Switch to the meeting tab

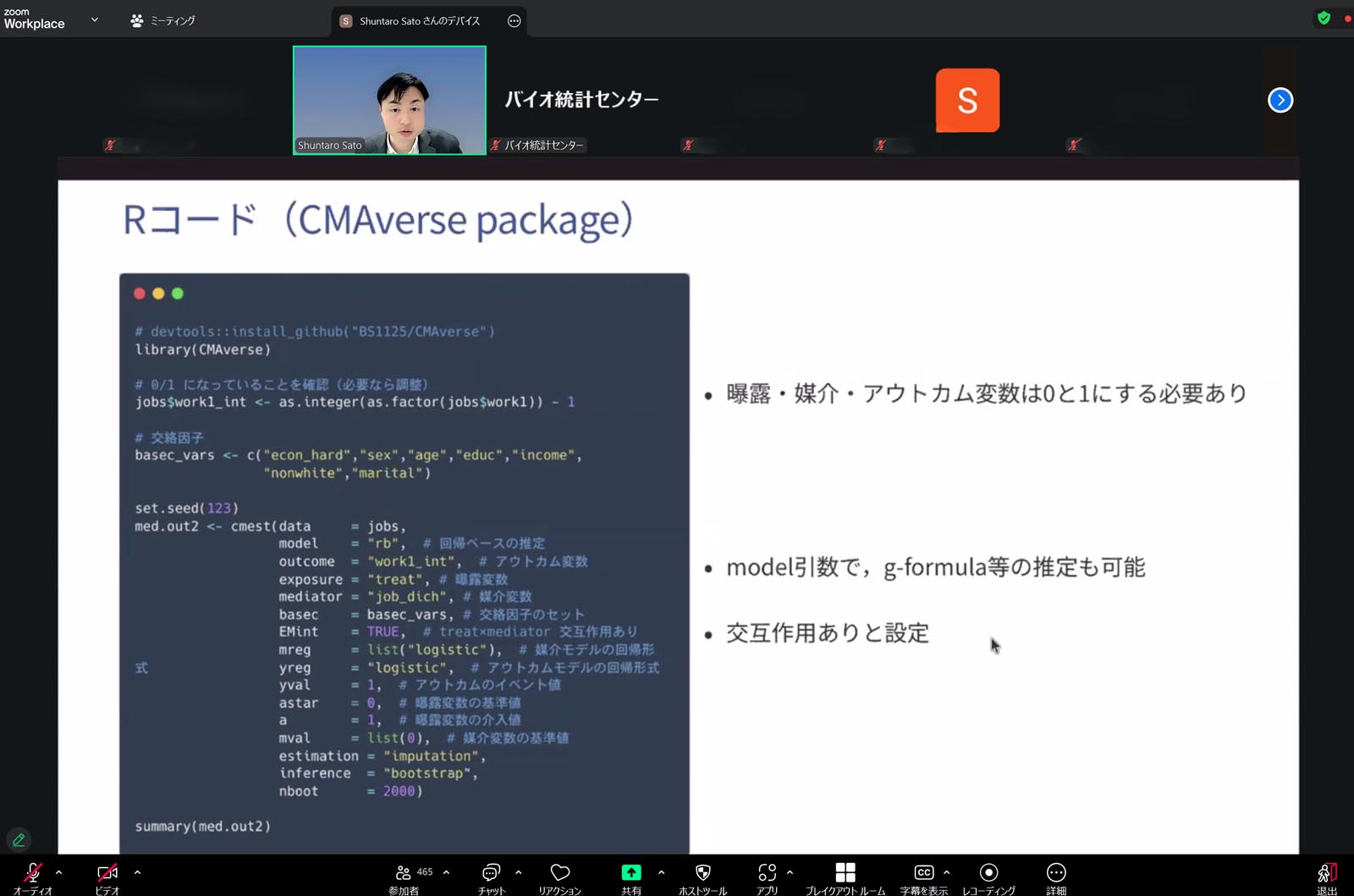[x=163, y=20]
